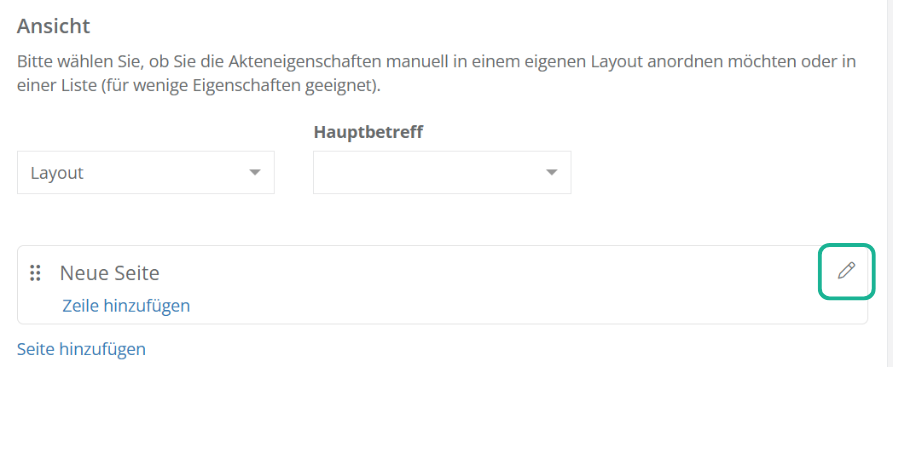This screenshot has height=450, width=900.
Task: Click the selected 'Layout' value text
Action: coord(57,173)
